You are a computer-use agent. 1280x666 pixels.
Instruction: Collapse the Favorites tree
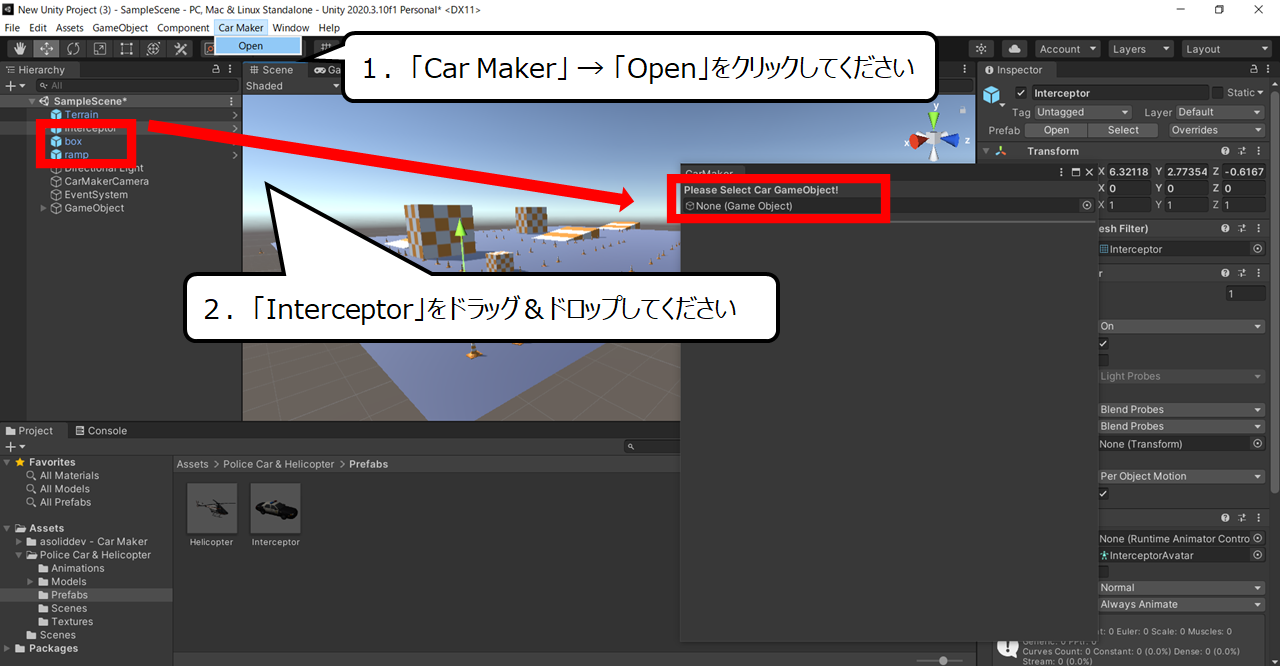(8, 462)
